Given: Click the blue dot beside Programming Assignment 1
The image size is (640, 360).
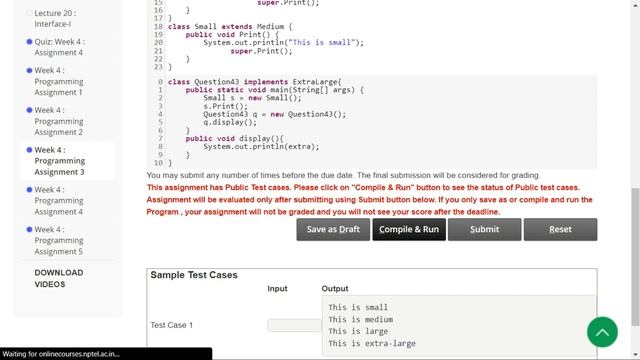Looking at the screenshot, I should pyautogui.click(x=29, y=70).
